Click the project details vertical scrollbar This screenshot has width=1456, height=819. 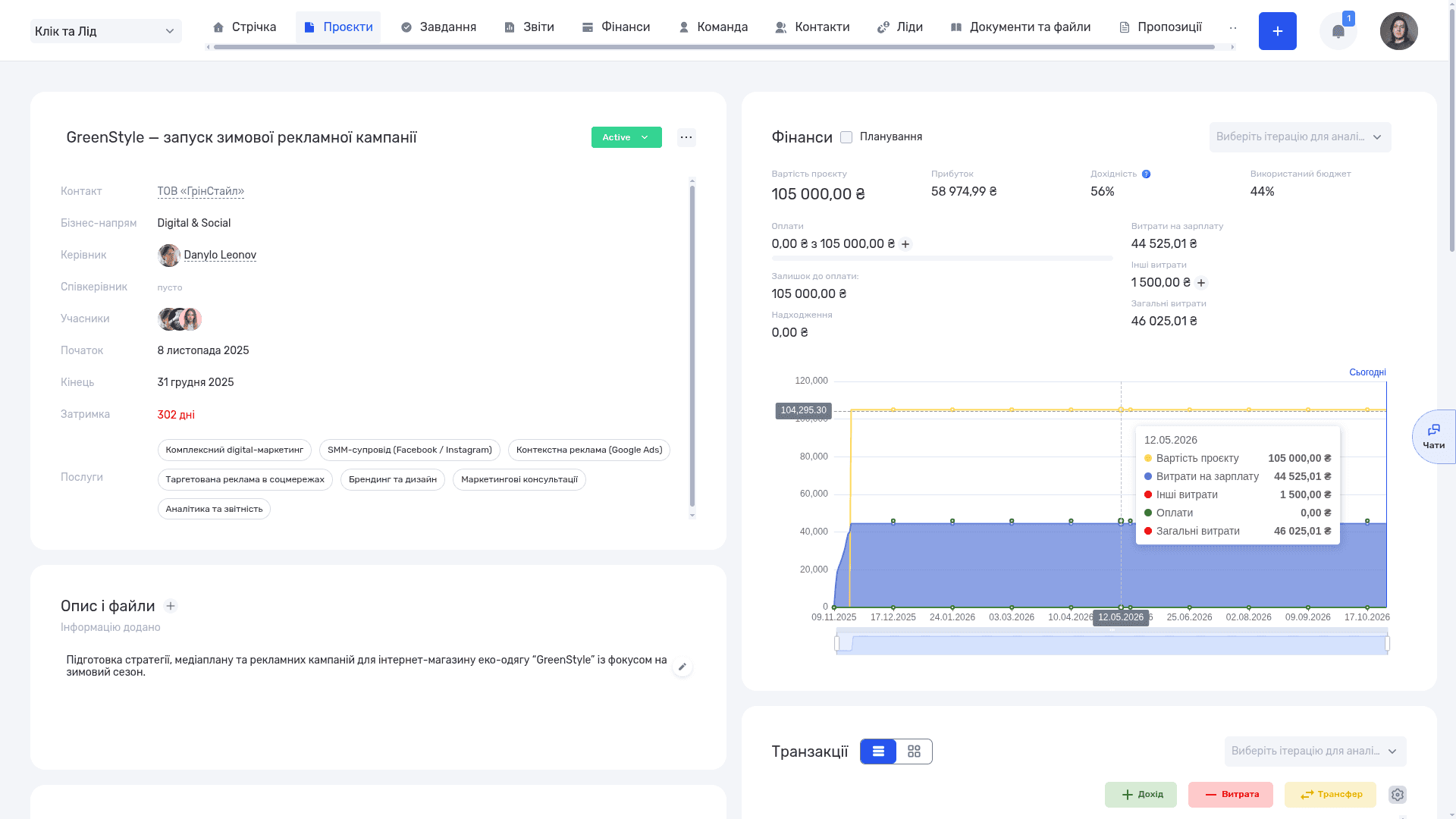[692, 346]
